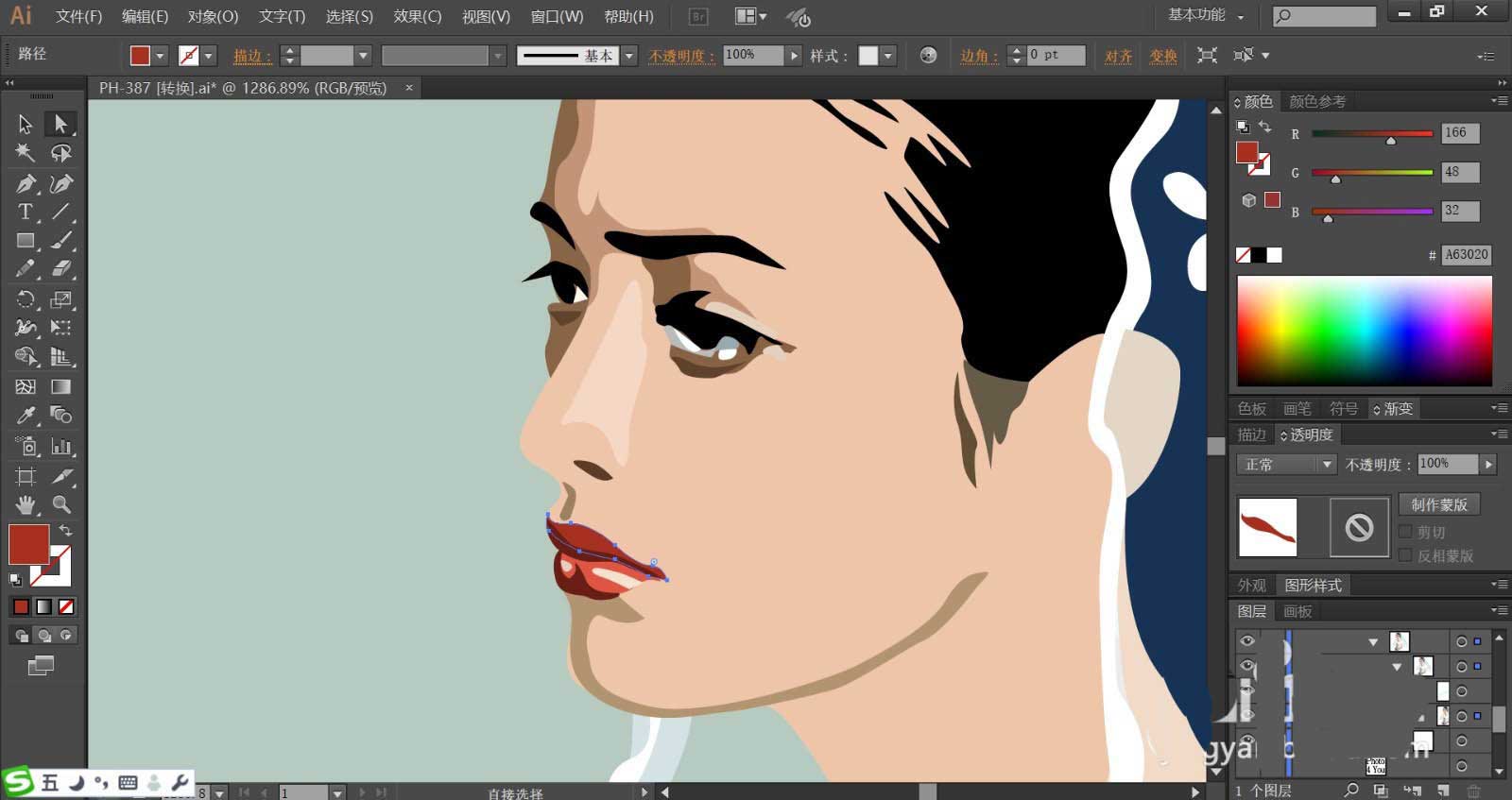Open the 基本功能 workspace switcher

pyautogui.click(x=1206, y=15)
